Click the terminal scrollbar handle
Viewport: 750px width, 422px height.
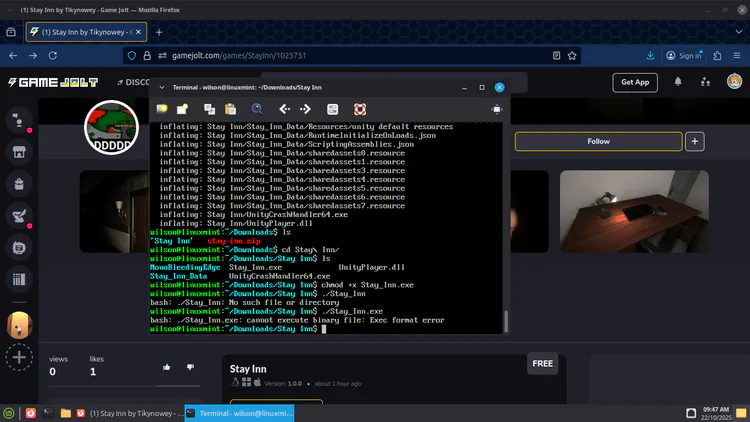pos(506,321)
